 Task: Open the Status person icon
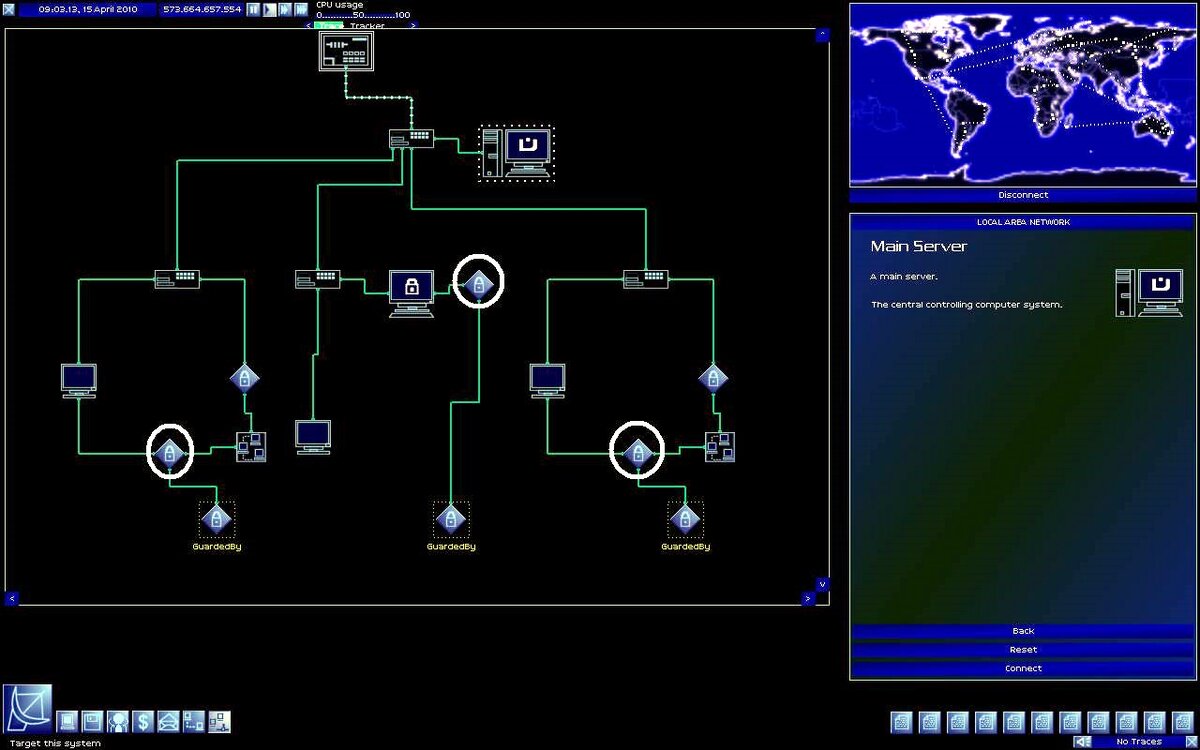coord(118,721)
